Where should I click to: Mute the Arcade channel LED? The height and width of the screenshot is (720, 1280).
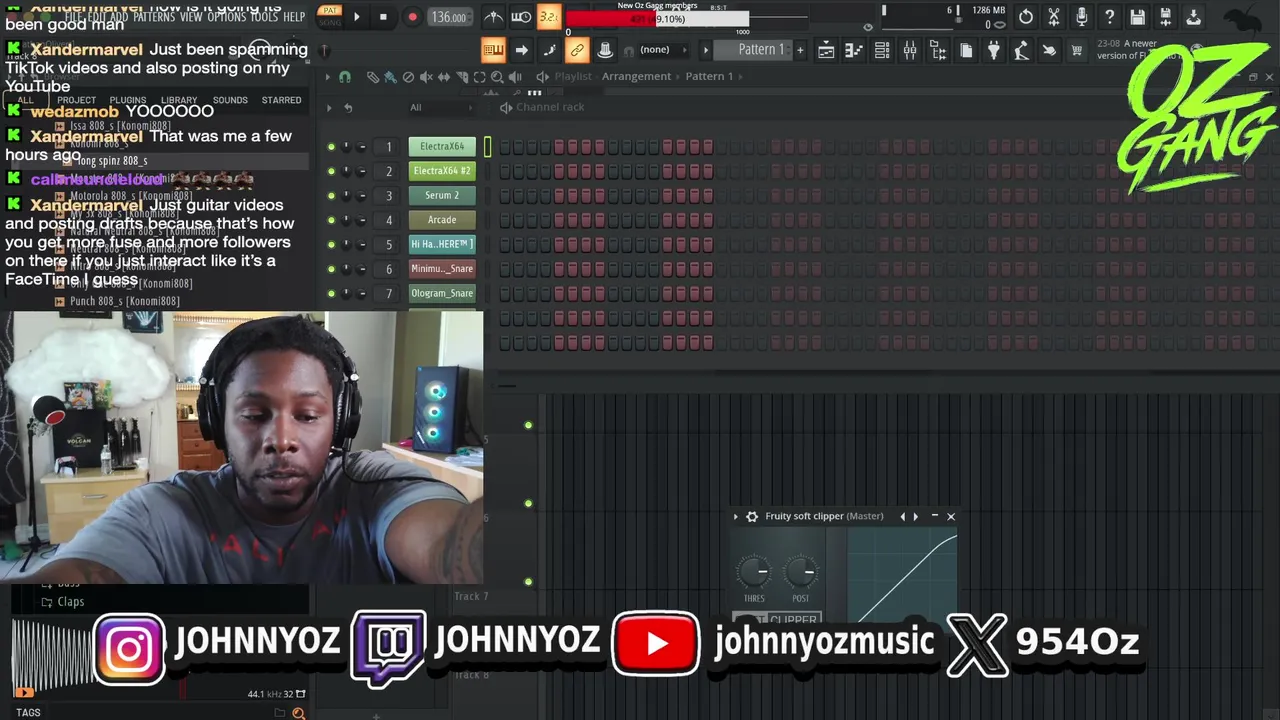tap(331, 220)
